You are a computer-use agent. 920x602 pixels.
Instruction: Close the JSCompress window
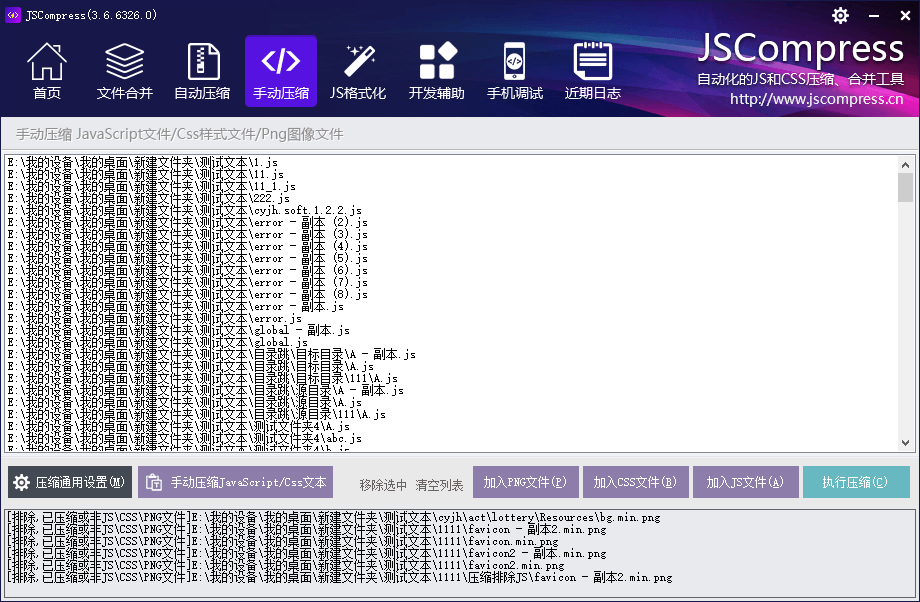pyautogui.click(x=905, y=15)
